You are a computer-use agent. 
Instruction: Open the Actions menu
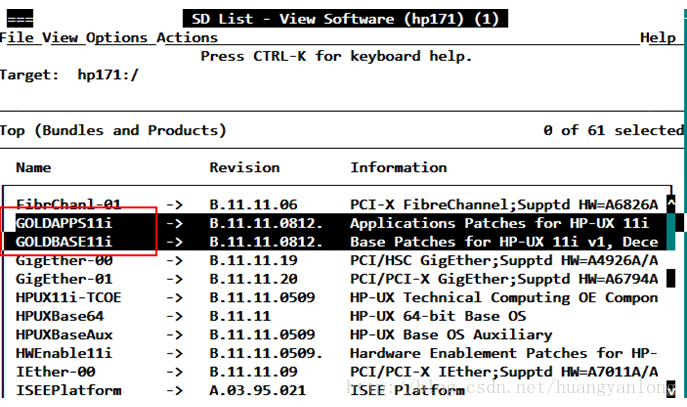(x=187, y=38)
